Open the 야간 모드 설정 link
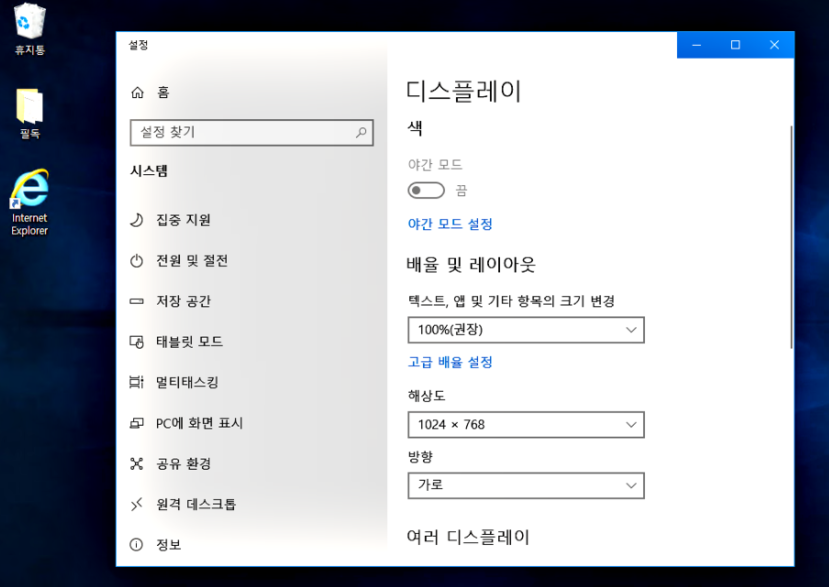The height and width of the screenshot is (587, 829). coord(450,224)
